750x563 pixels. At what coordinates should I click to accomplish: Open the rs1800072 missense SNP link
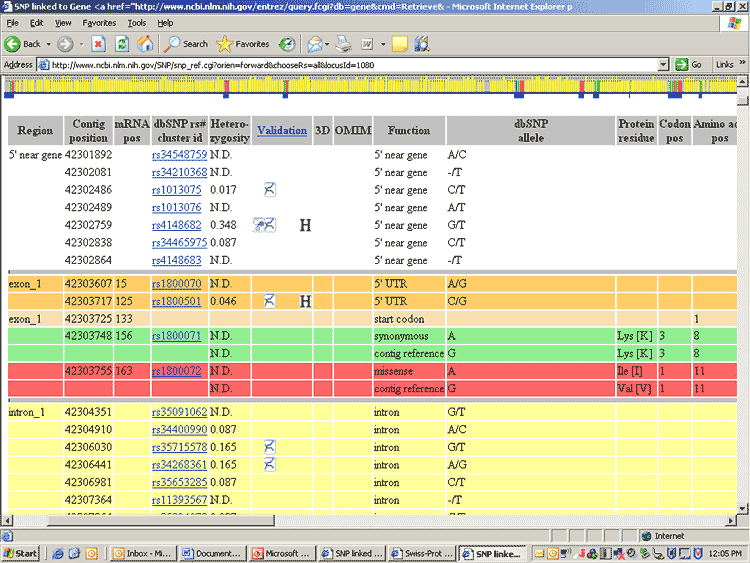tap(176, 371)
